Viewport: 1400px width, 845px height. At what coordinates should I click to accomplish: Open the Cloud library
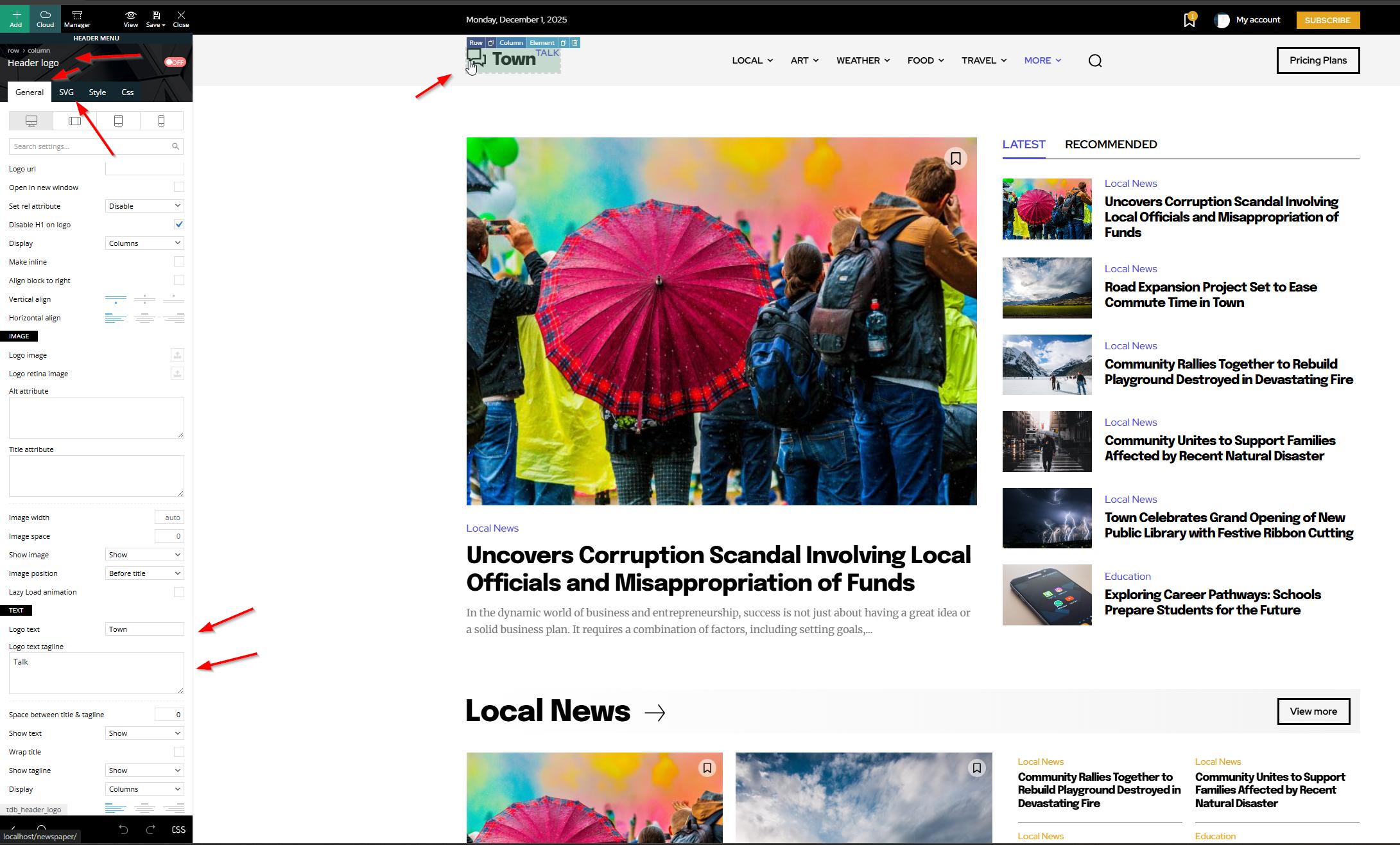[x=45, y=18]
